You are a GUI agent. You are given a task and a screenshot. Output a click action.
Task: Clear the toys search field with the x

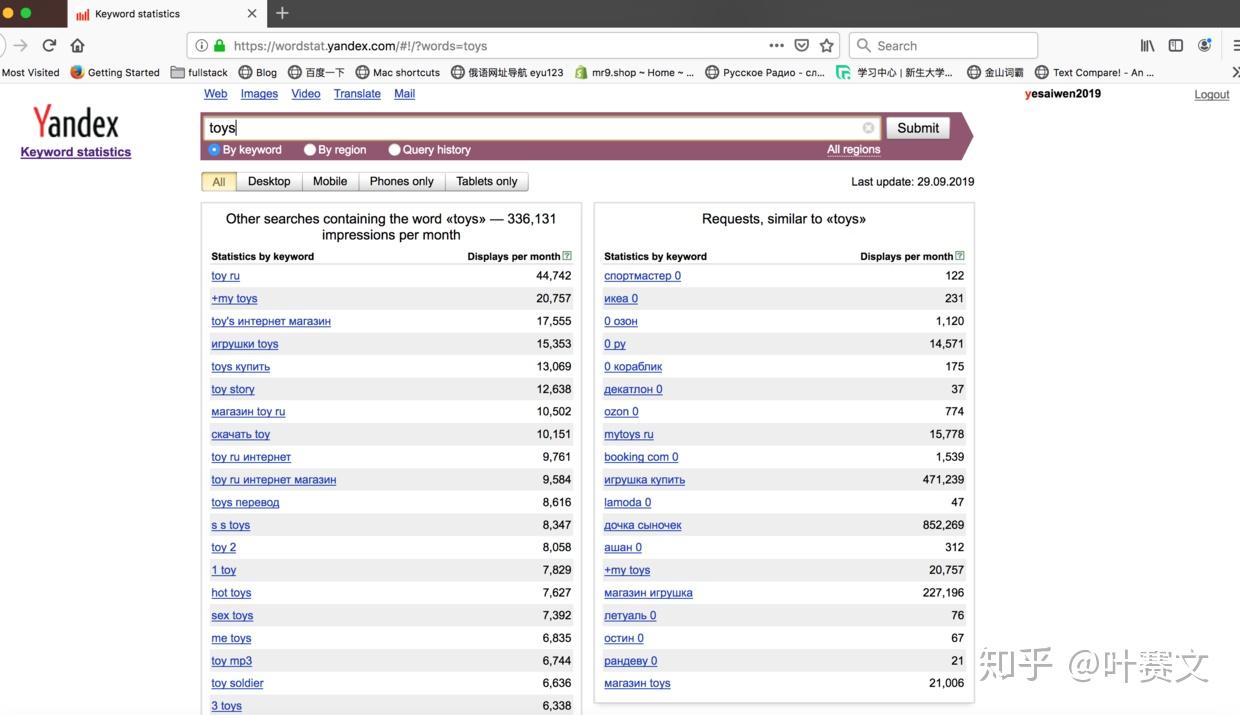pos(868,128)
